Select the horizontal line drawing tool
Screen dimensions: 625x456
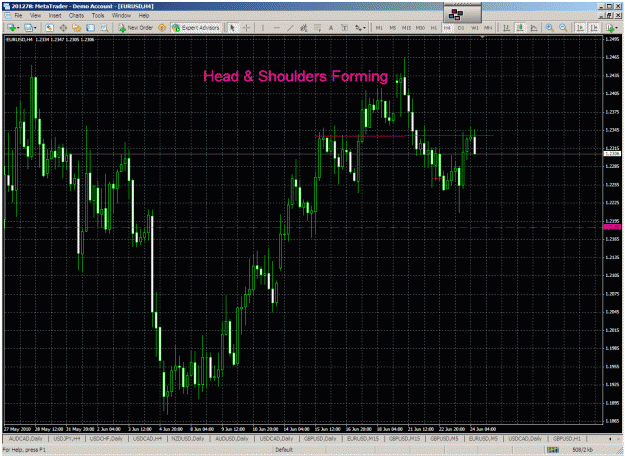click(x=276, y=28)
